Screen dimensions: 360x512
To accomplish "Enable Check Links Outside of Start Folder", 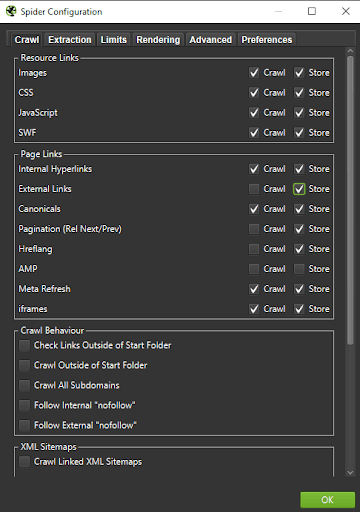I will point(24,345).
